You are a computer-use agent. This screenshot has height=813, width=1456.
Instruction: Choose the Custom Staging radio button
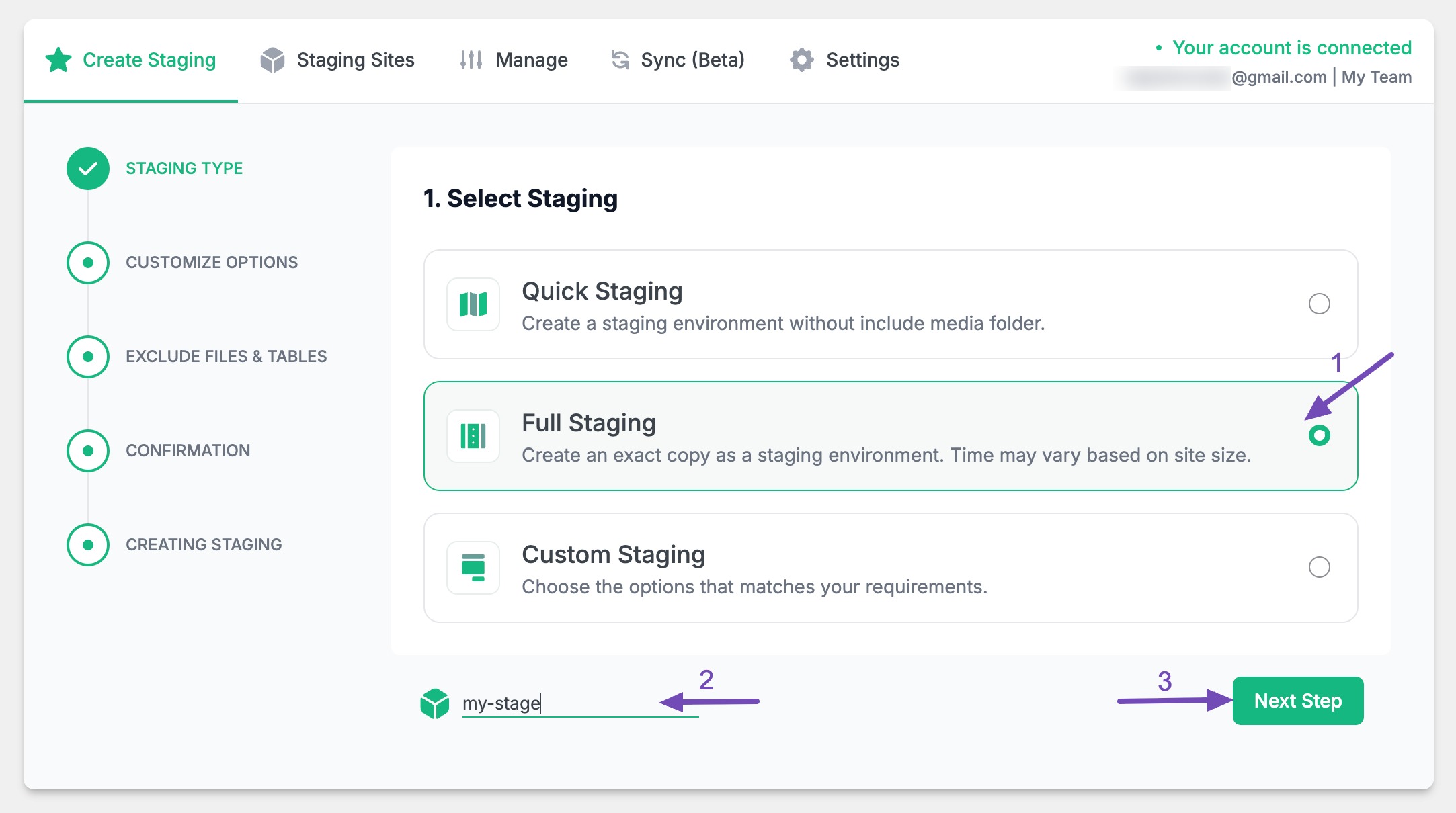pyautogui.click(x=1319, y=567)
